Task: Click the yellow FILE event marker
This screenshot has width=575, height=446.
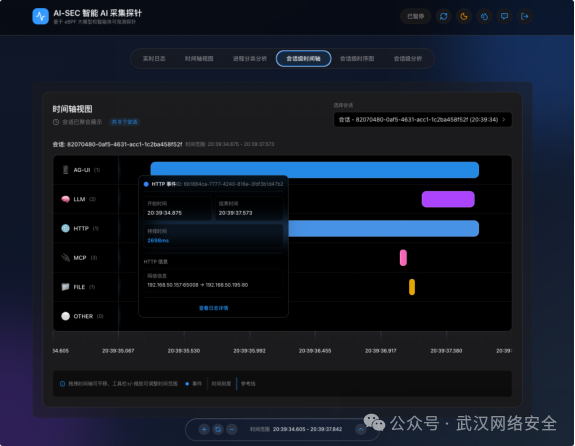Action: tap(412, 287)
